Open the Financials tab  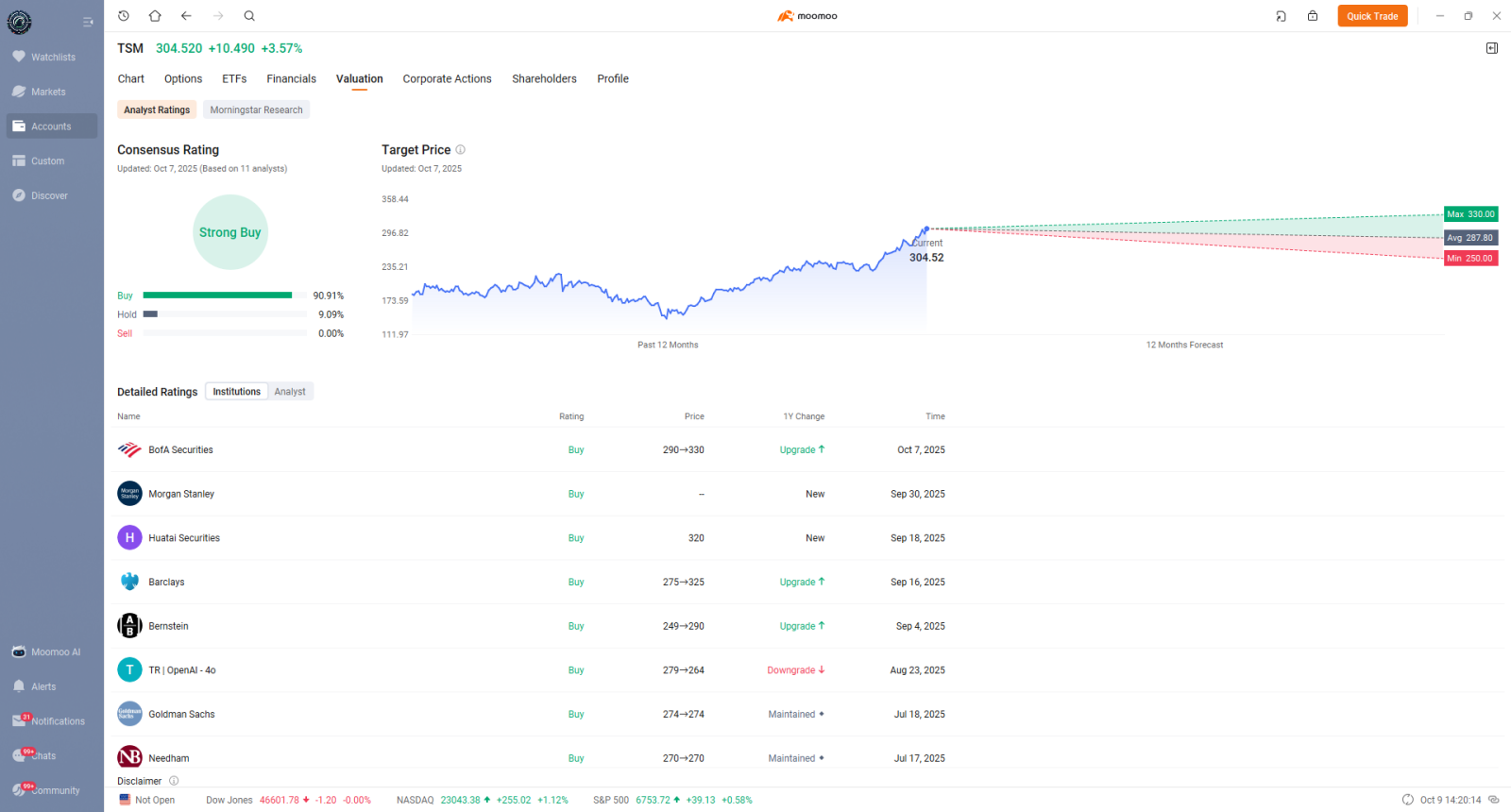(x=291, y=79)
